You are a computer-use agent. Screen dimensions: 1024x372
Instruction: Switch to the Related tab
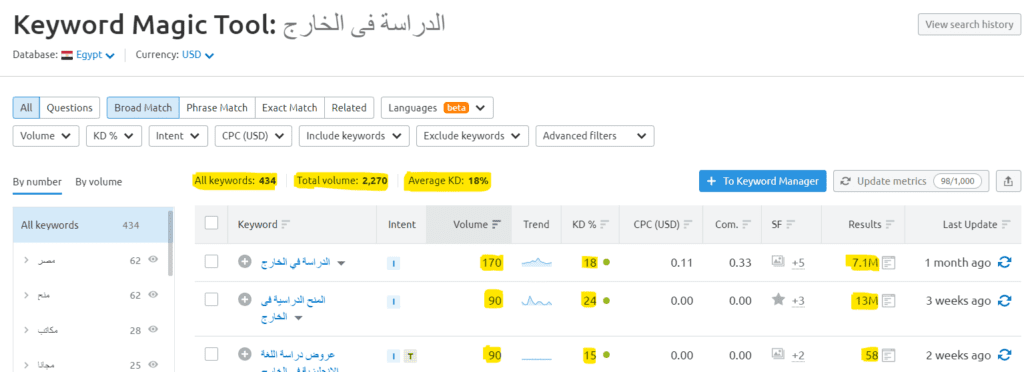point(349,108)
